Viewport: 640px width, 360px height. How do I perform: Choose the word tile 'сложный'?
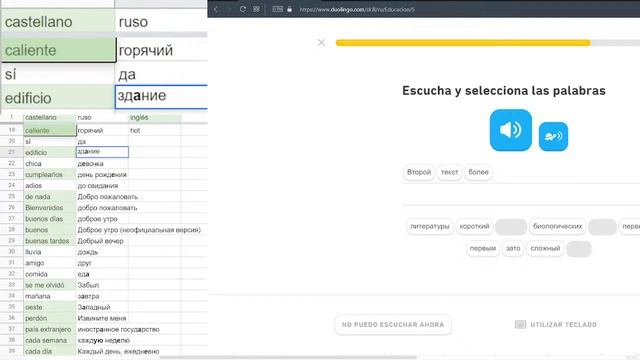click(x=545, y=248)
